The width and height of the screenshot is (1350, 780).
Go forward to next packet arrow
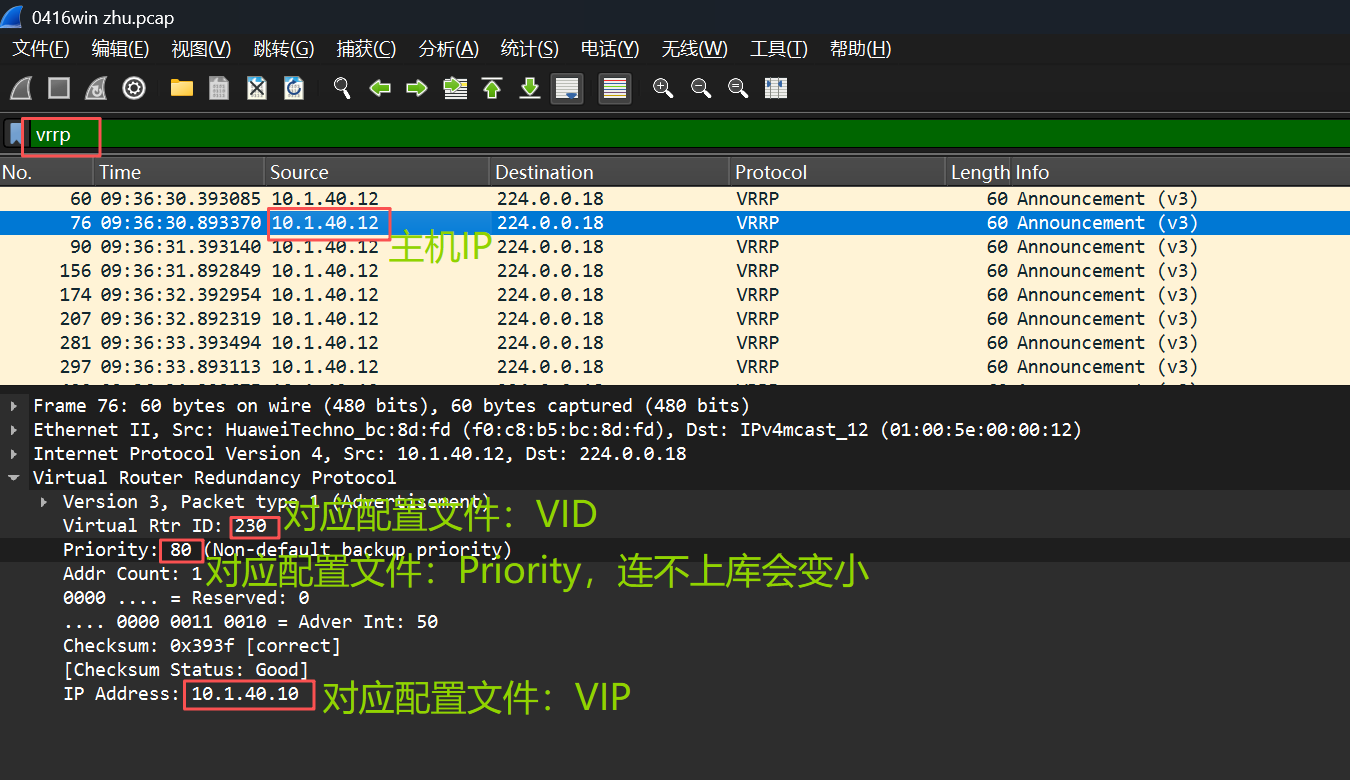pos(417,88)
